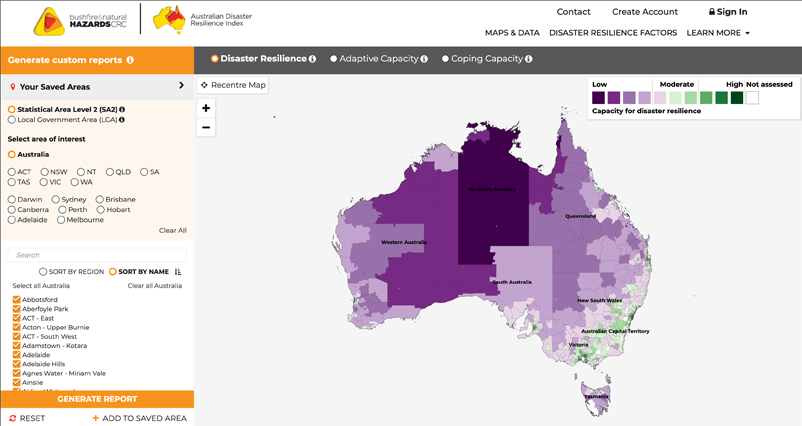Click info icon next to Adaptive Capacity

coord(424,59)
